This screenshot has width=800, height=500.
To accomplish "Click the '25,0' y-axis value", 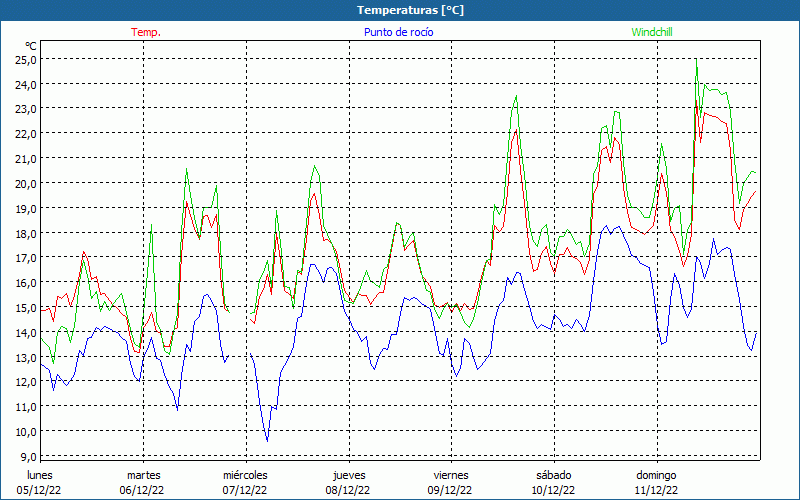I will pos(26,60).
